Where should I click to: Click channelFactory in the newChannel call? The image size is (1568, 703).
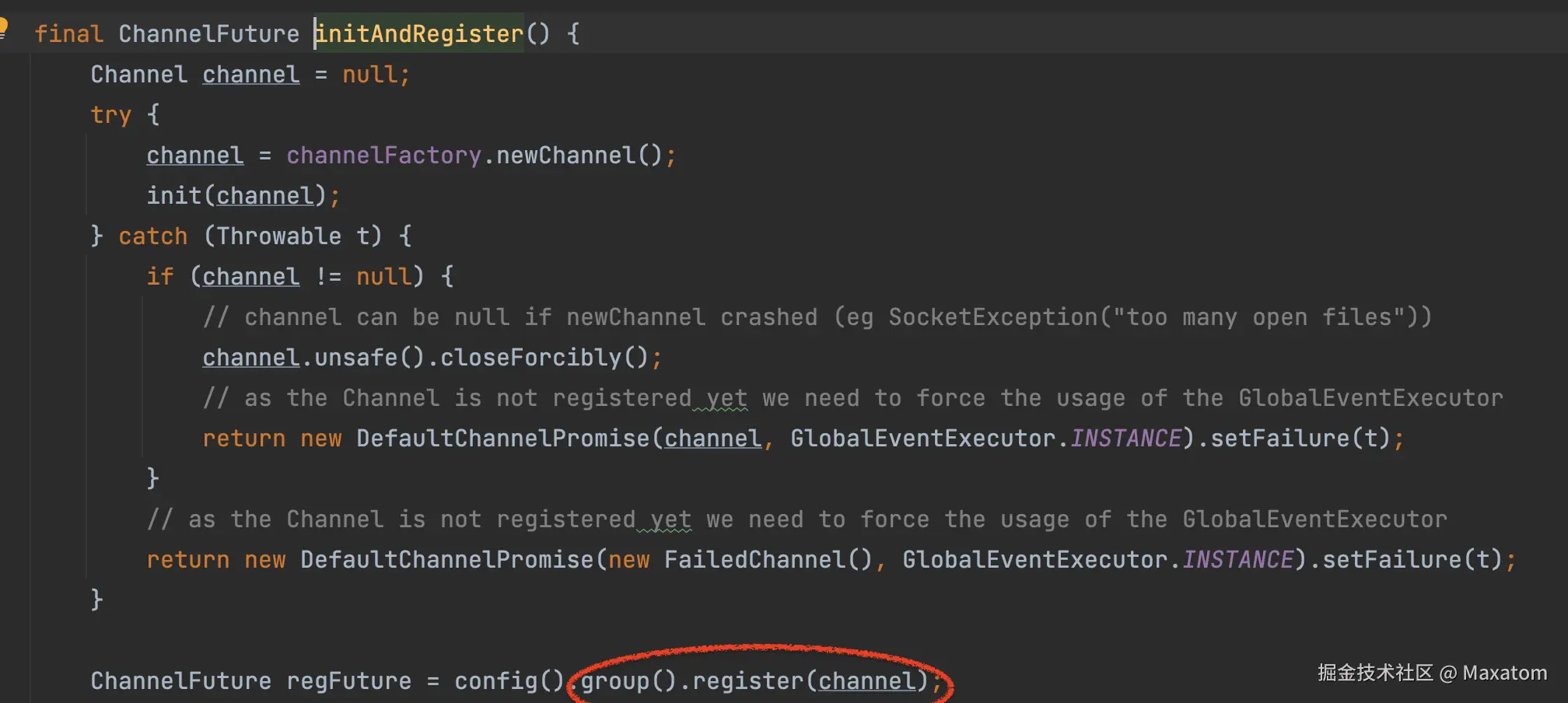pyautogui.click(x=383, y=156)
